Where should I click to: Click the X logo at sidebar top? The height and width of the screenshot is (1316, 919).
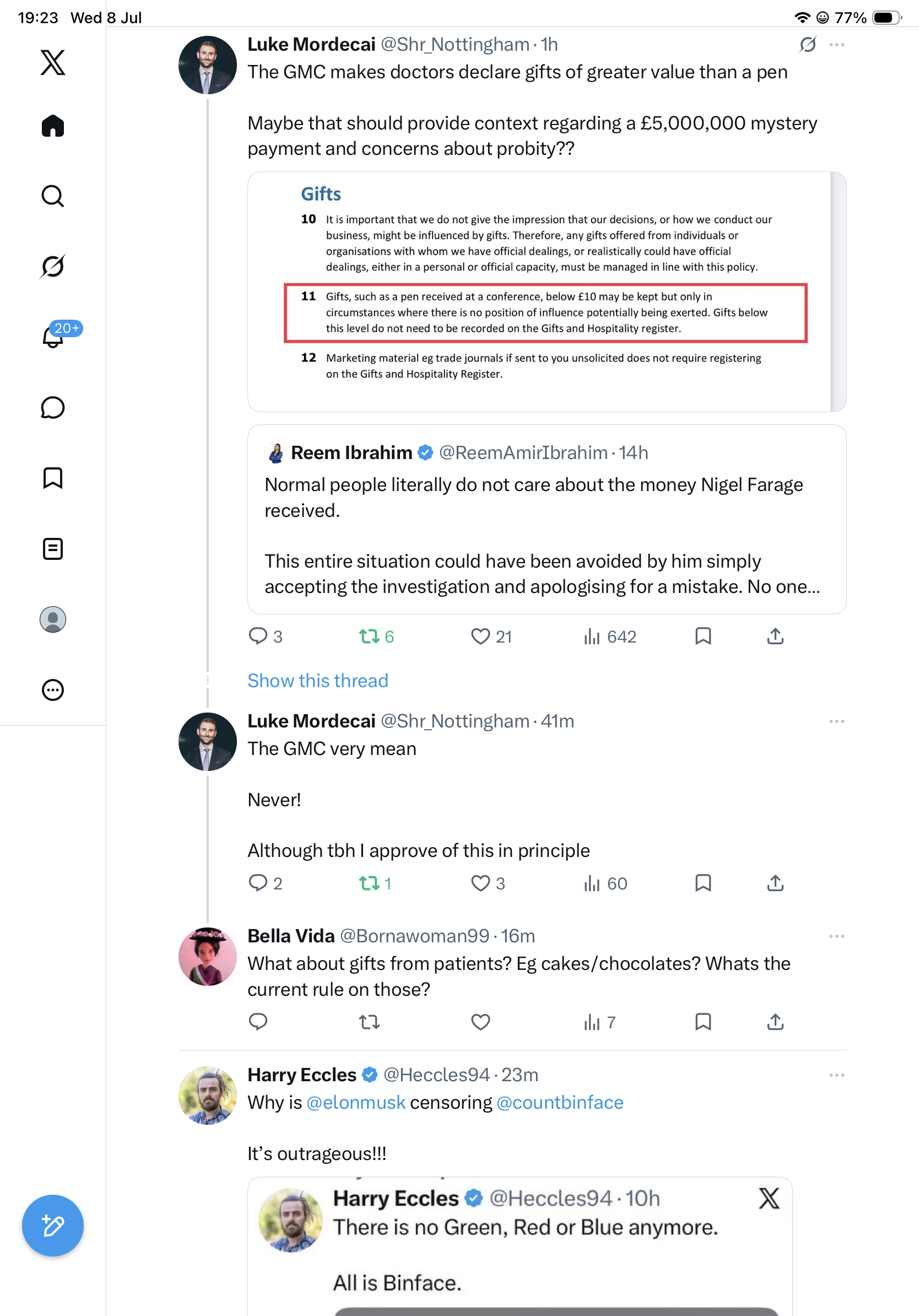pos(53,62)
